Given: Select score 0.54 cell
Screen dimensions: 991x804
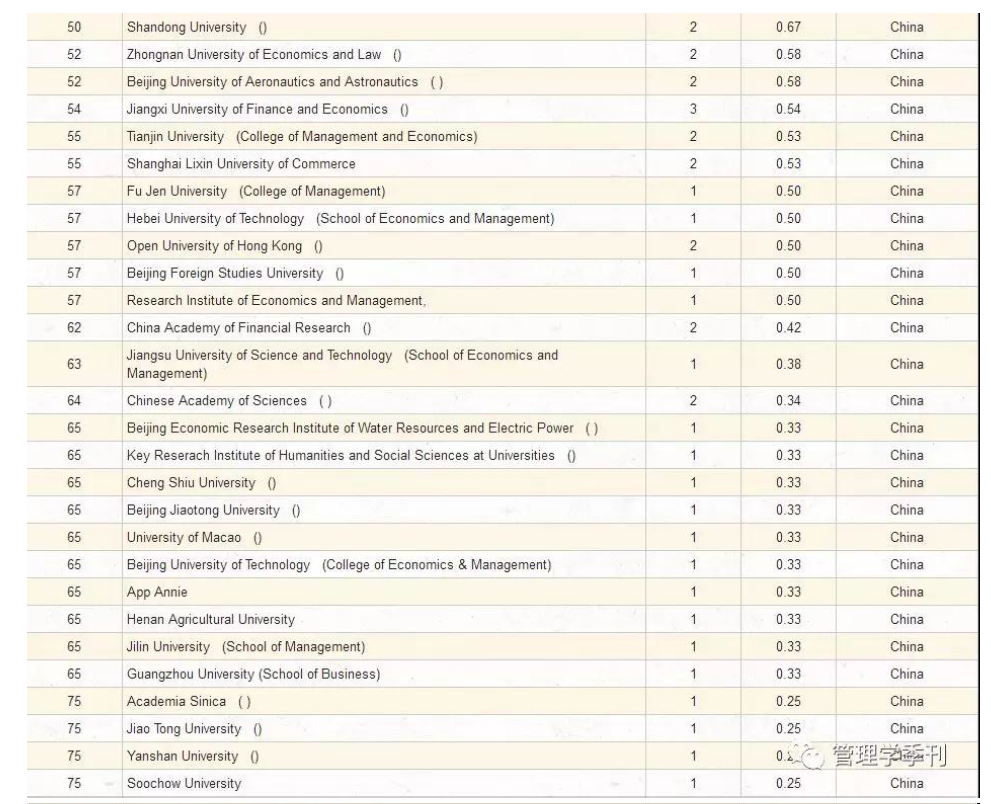Looking at the screenshot, I should (x=788, y=109).
